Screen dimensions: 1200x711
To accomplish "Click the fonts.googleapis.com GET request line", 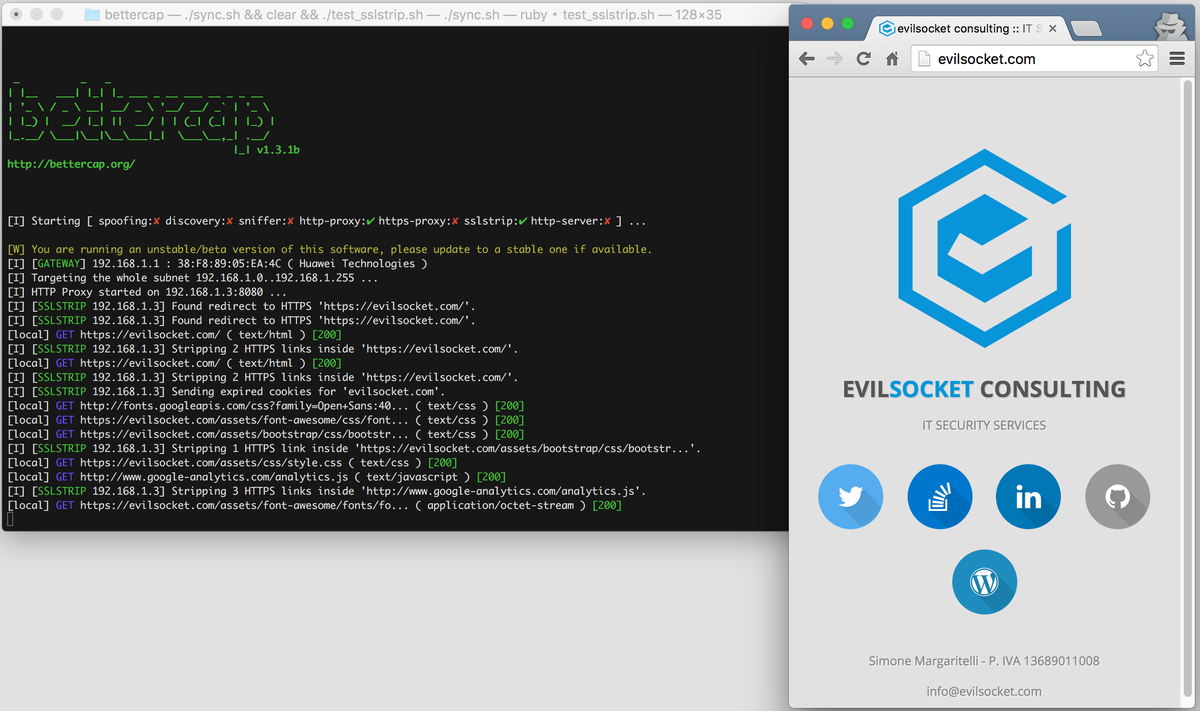I will coord(265,406).
